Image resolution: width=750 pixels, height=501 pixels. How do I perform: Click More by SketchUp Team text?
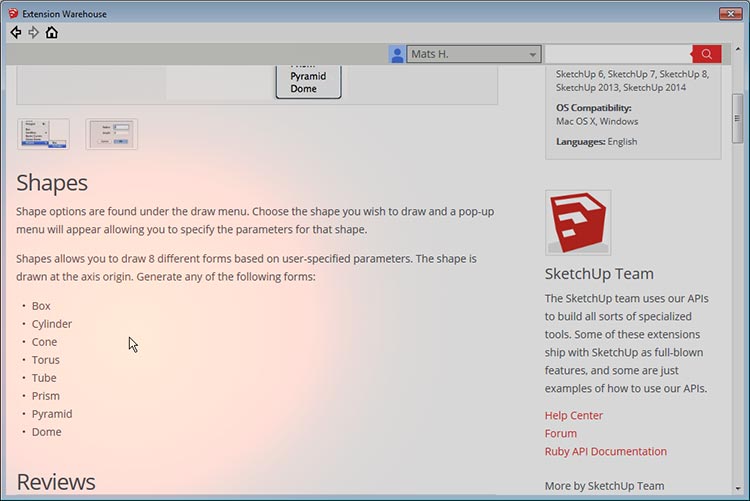(x=605, y=486)
